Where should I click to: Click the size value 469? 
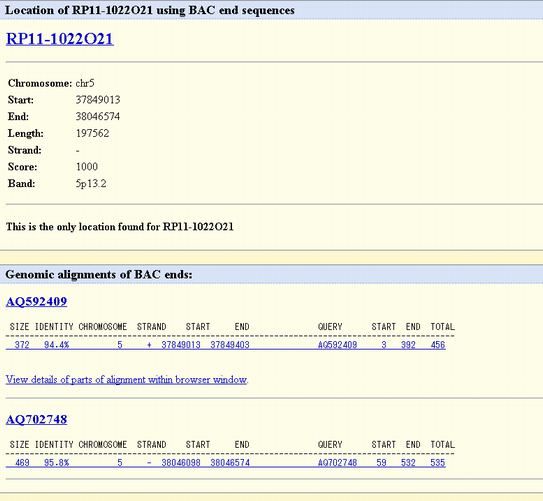point(22,463)
